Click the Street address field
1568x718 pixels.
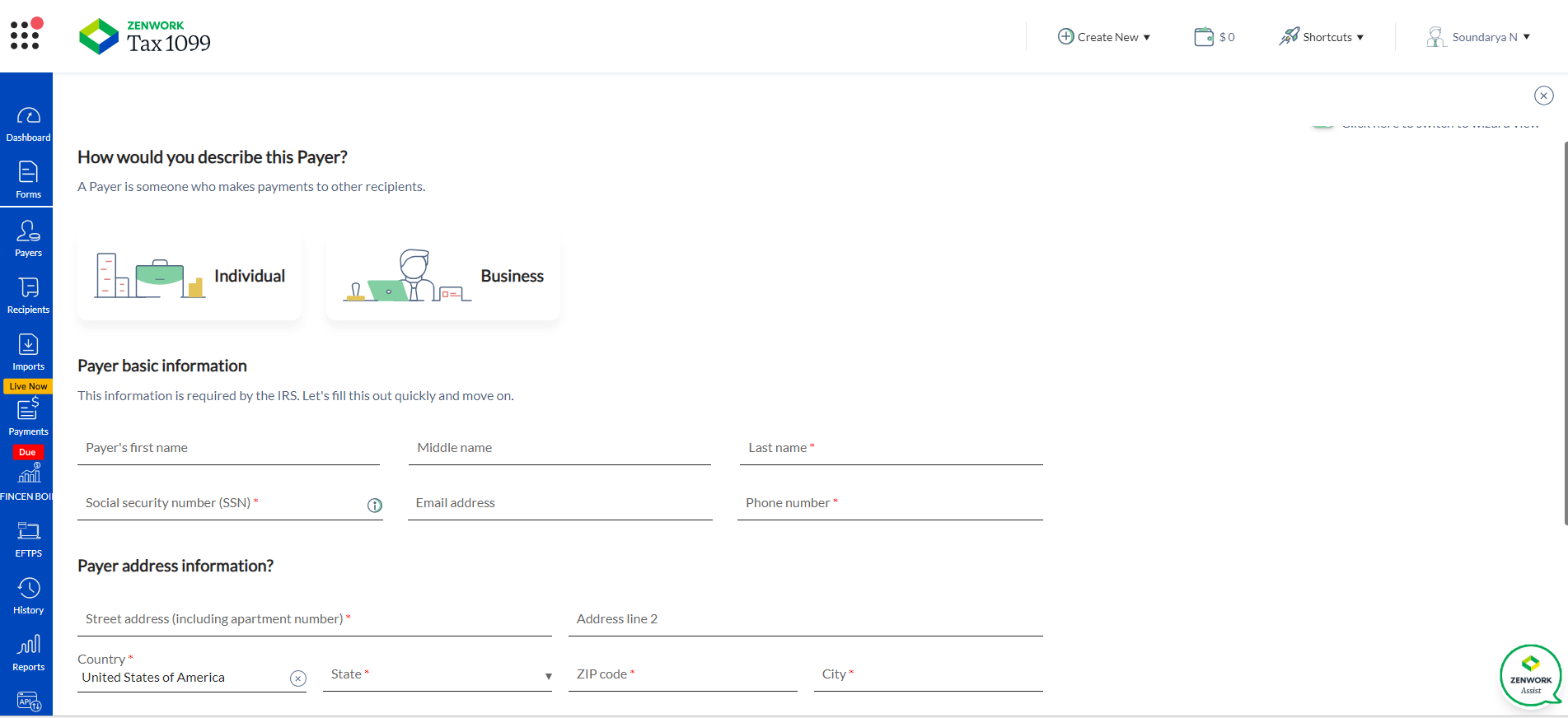[x=315, y=619]
